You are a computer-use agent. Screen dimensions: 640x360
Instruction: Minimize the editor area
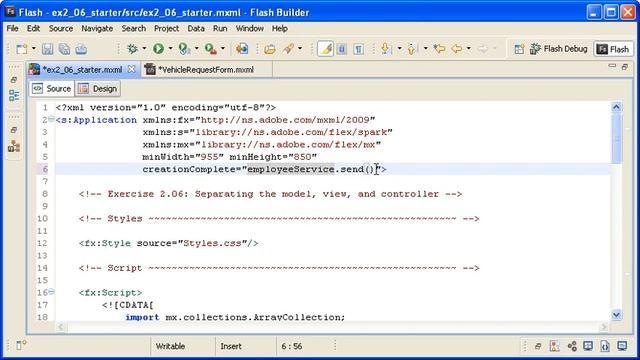coord(612,66)
